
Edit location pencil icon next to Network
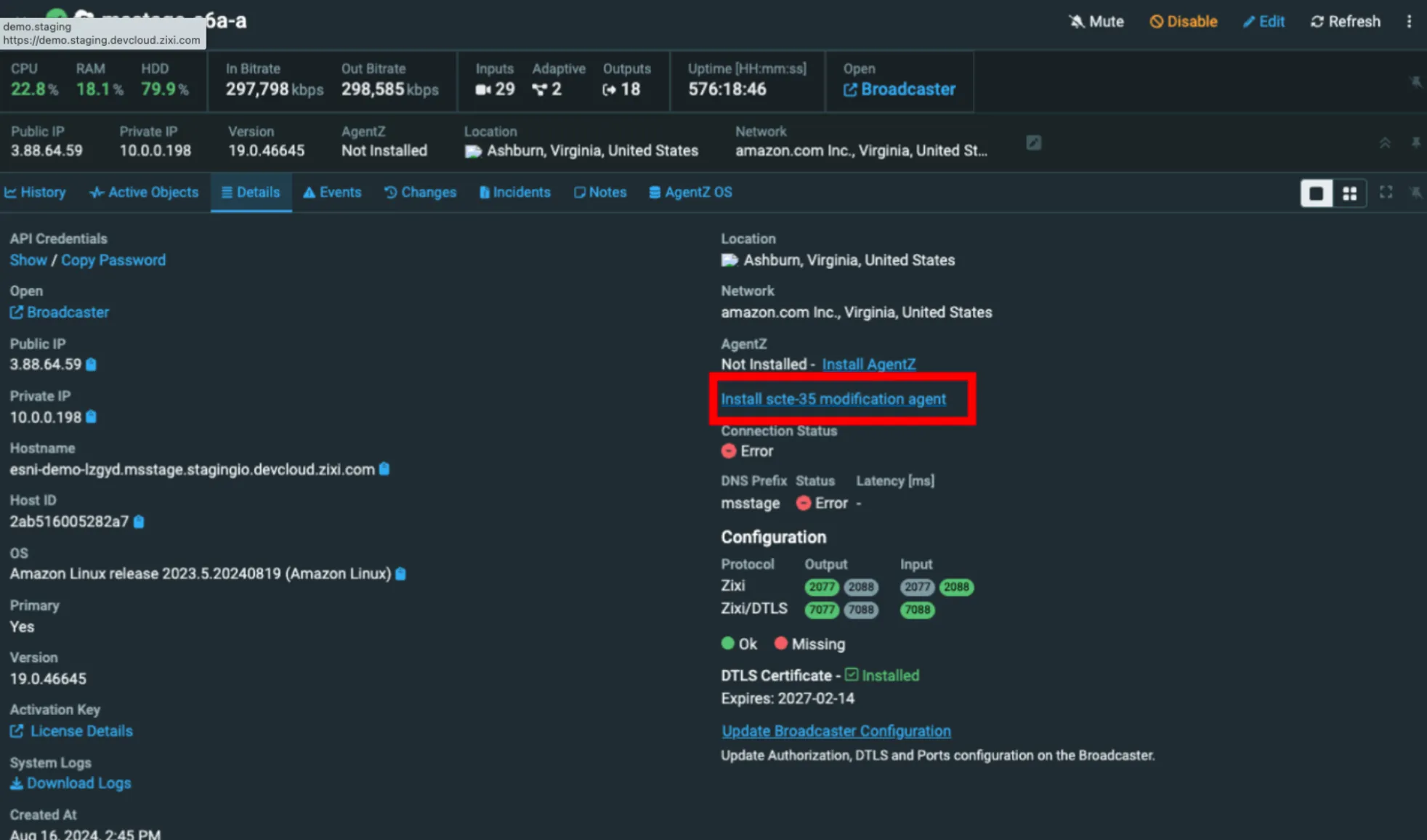(1033, 142)
